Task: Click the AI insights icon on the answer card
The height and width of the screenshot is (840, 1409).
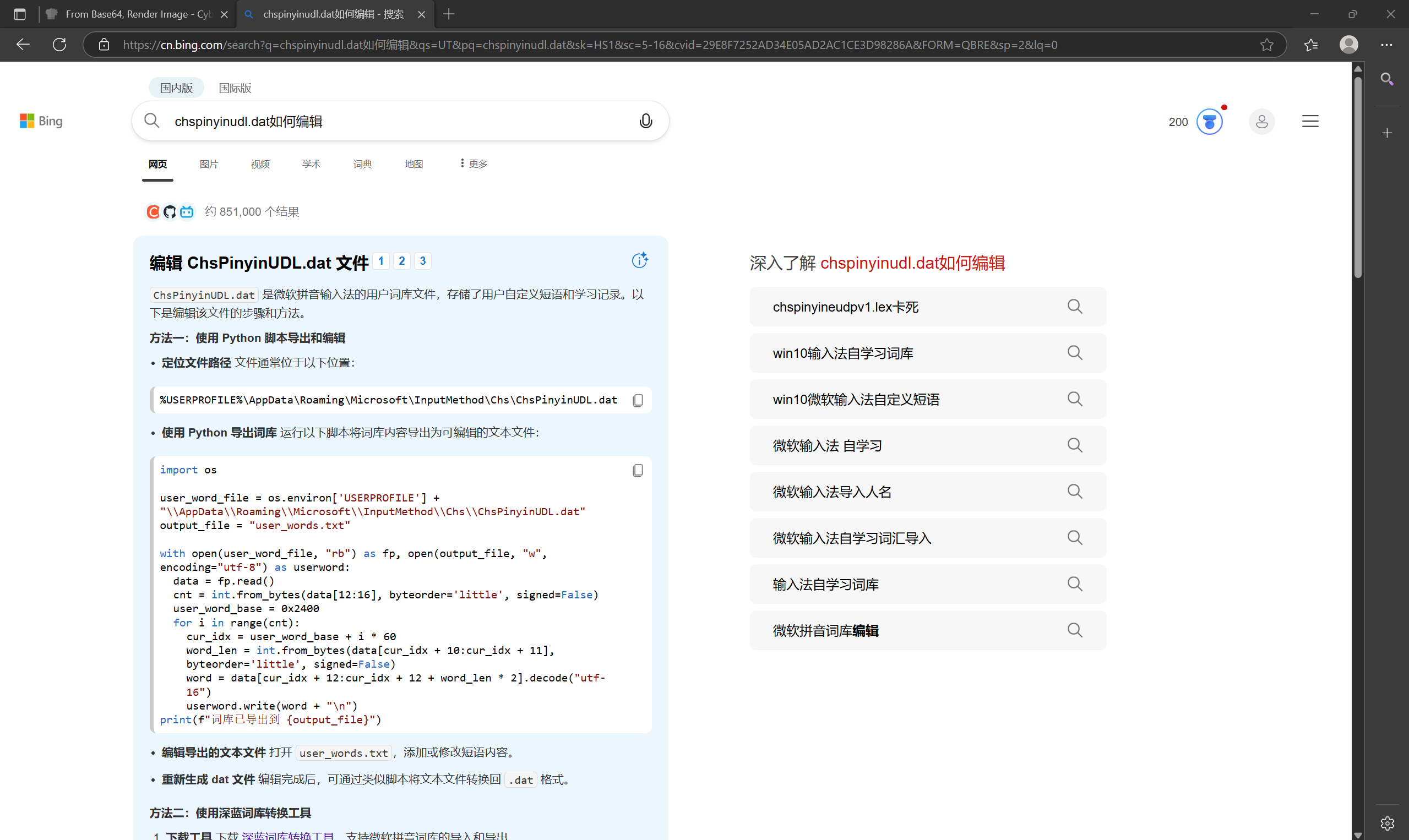Action: 639,260
